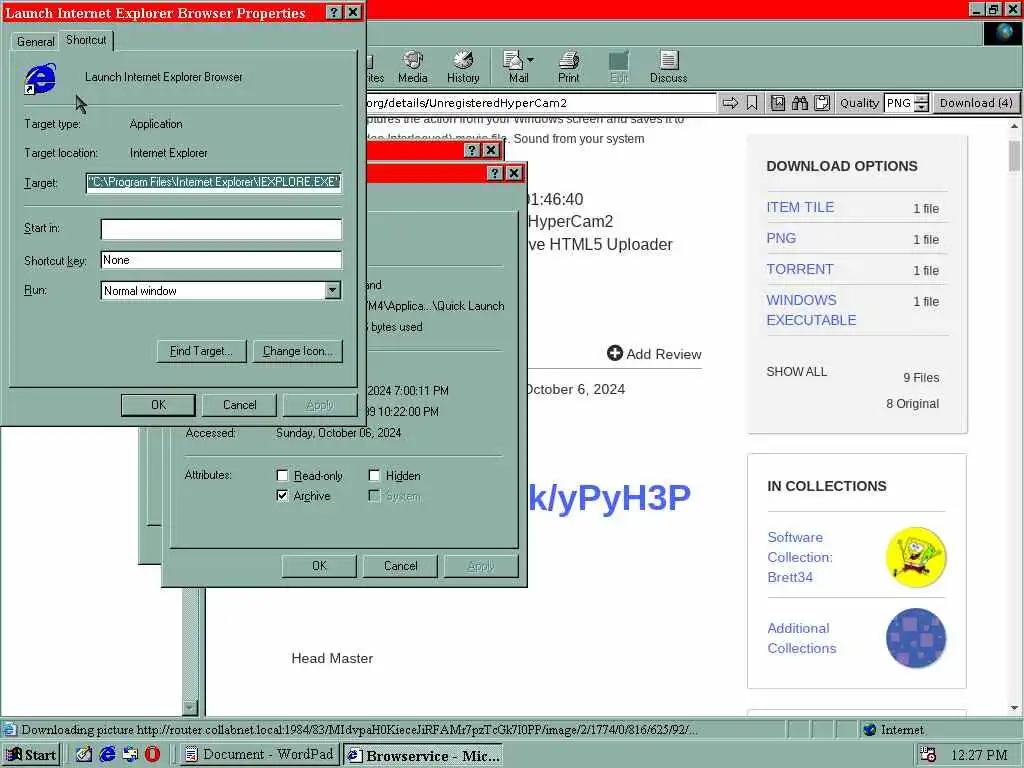Open the Additional Collections link
This screenshot has width=1024, height=768.
[802, 638]
